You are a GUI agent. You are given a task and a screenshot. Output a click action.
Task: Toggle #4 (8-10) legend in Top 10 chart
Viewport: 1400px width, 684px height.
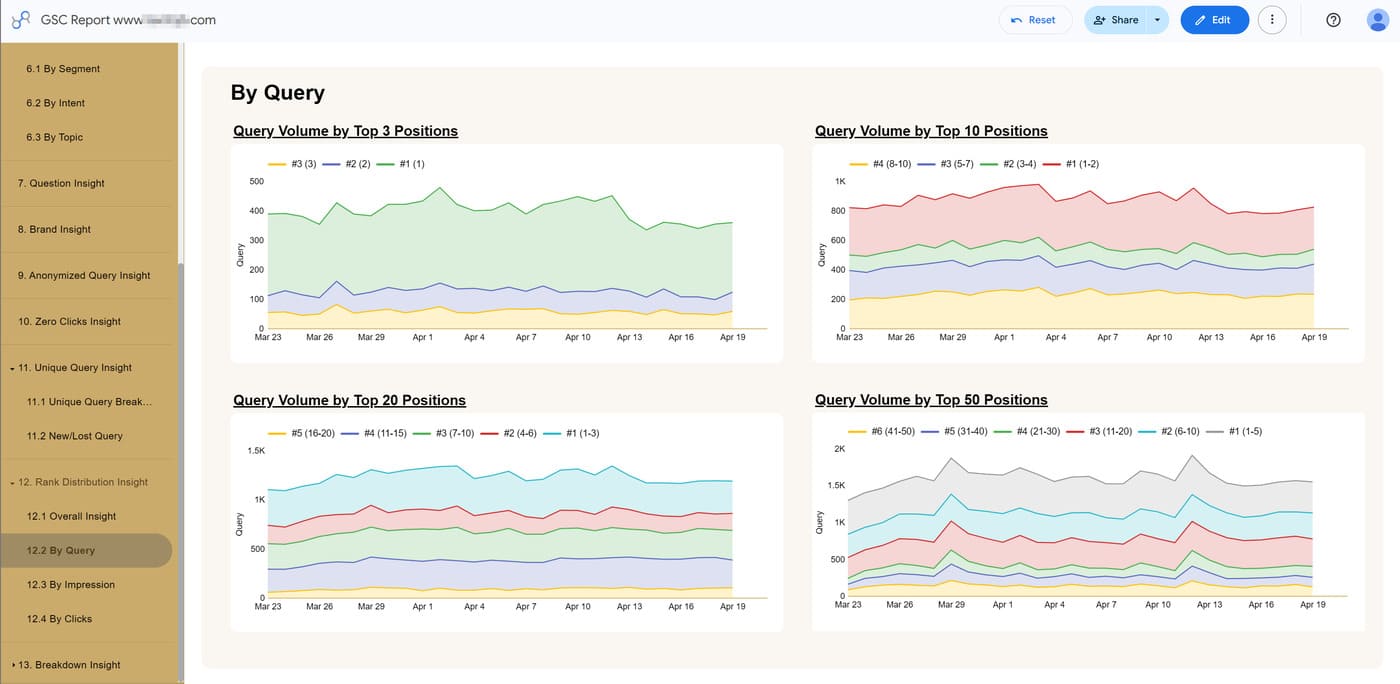click(879, 163)
